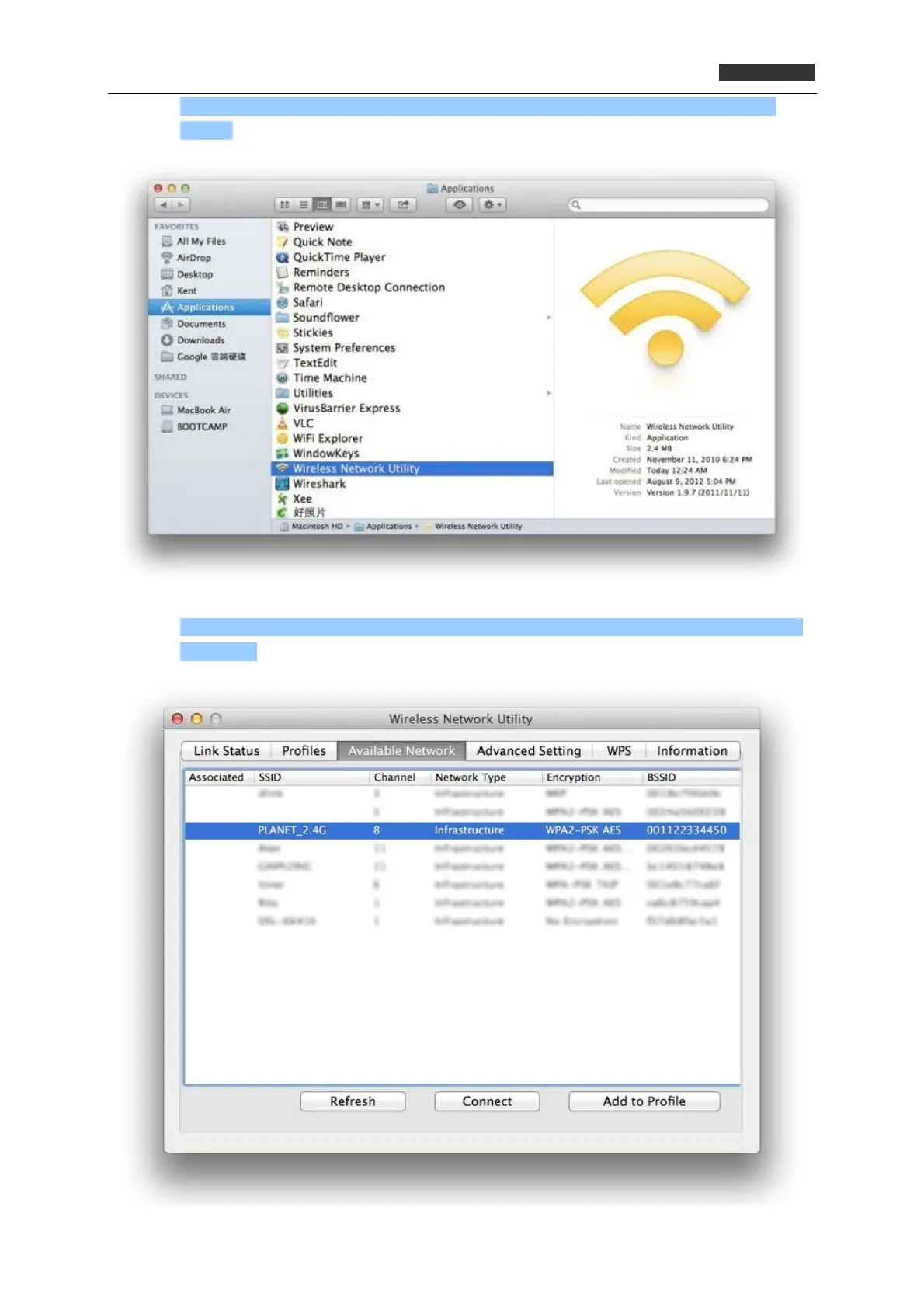Switch Finder to icon view
The width and height of the screenshot is (924, 1308).
(x=284, y=205)
